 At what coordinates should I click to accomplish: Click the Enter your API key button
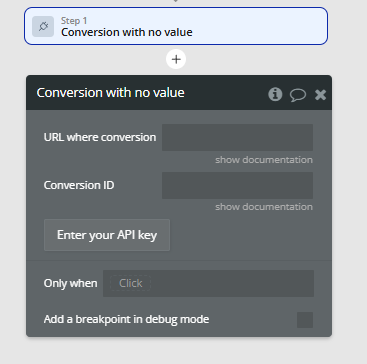[107, 235]
